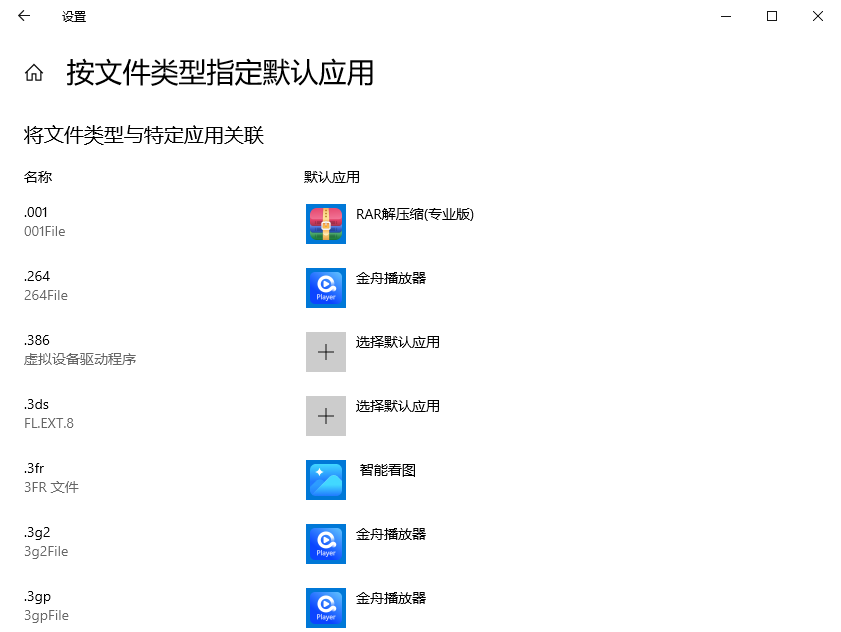Change the RAR解压缩(专业版) default app label

click(x=414, y=214)
